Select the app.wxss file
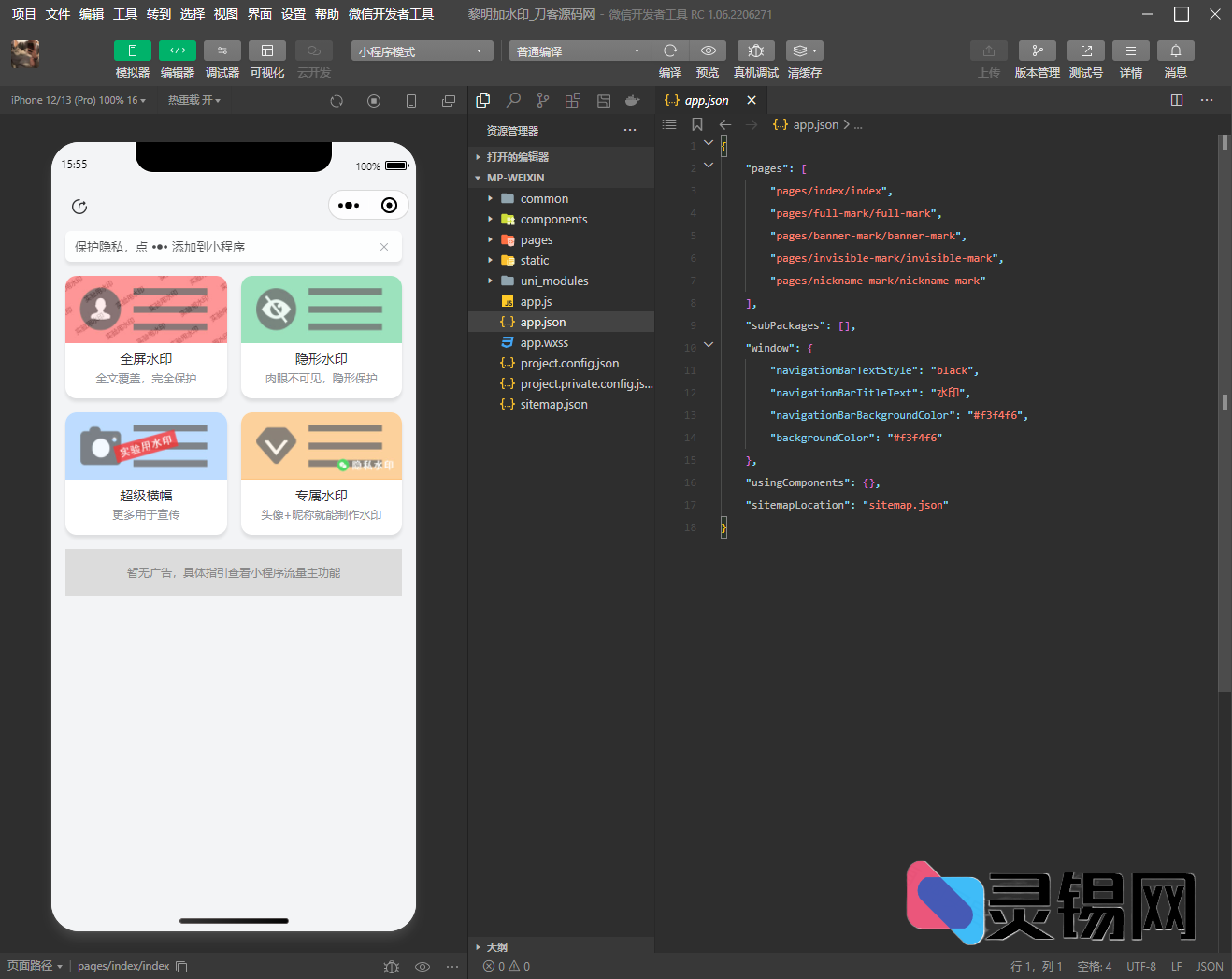The width and height of the screenshot is (1232, 979). click(x=544, y=343)
